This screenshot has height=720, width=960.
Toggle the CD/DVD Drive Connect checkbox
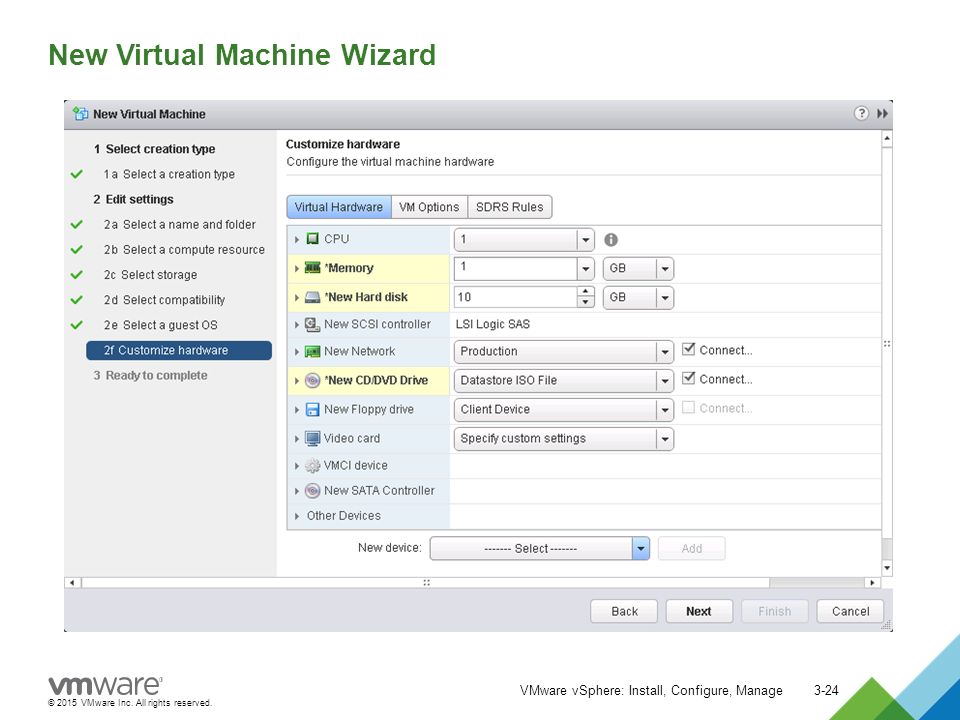(688, 378)
